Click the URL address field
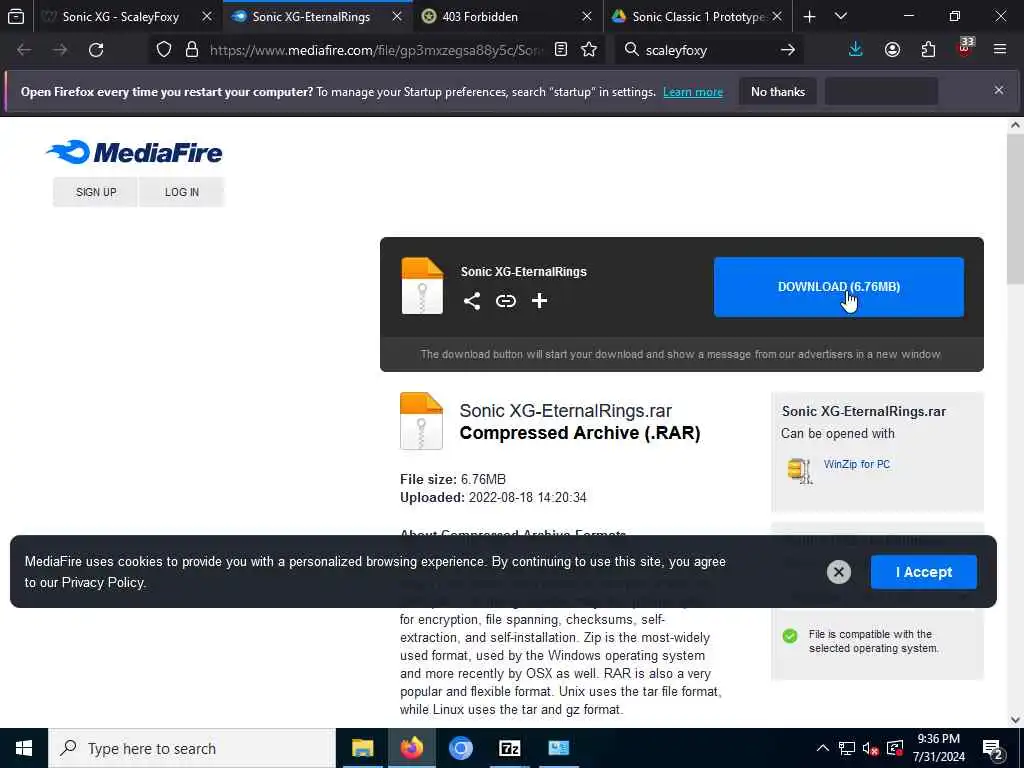Screen dimensions: 1024x768 click(x=376, y=50)
